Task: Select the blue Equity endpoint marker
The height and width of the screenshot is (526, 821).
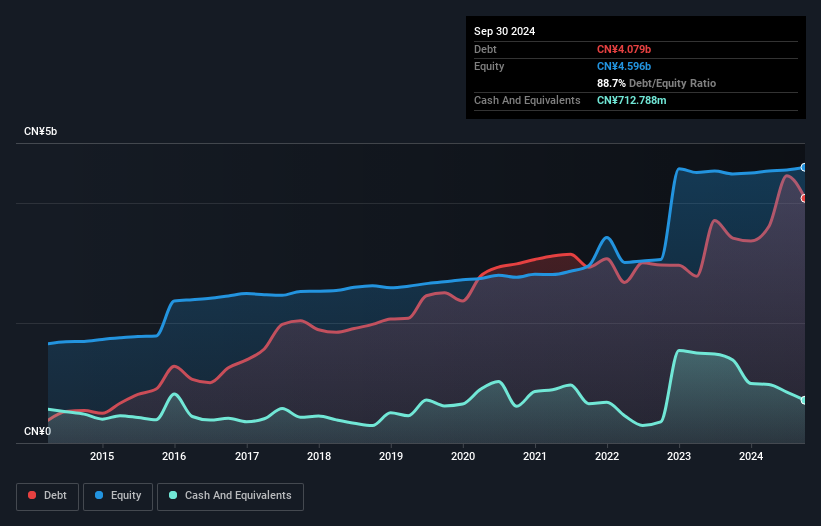Action: 804,167
